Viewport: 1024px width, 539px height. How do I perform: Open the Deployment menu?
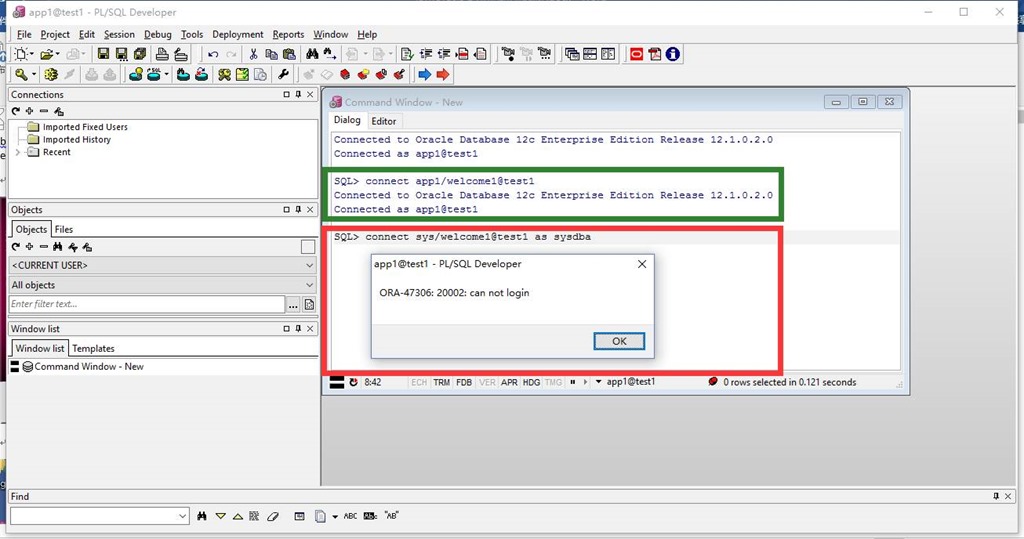[238, 35]
